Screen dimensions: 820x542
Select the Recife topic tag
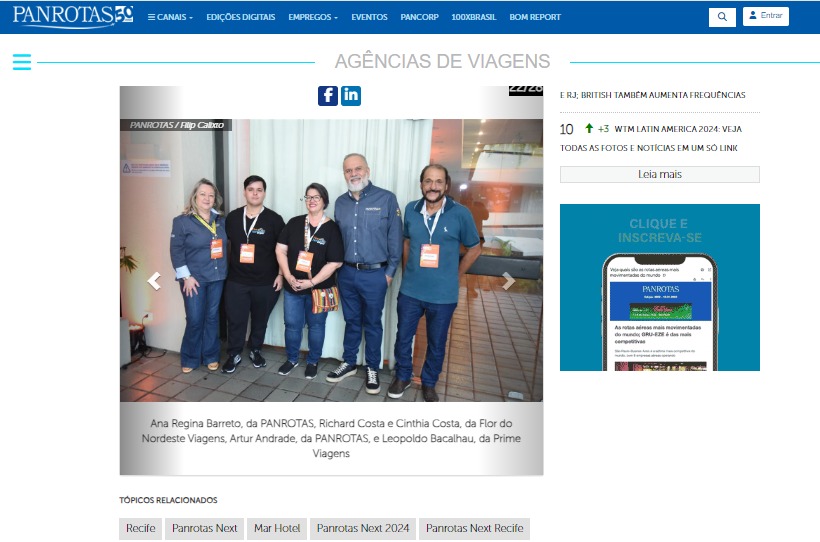tap(141, 528)
